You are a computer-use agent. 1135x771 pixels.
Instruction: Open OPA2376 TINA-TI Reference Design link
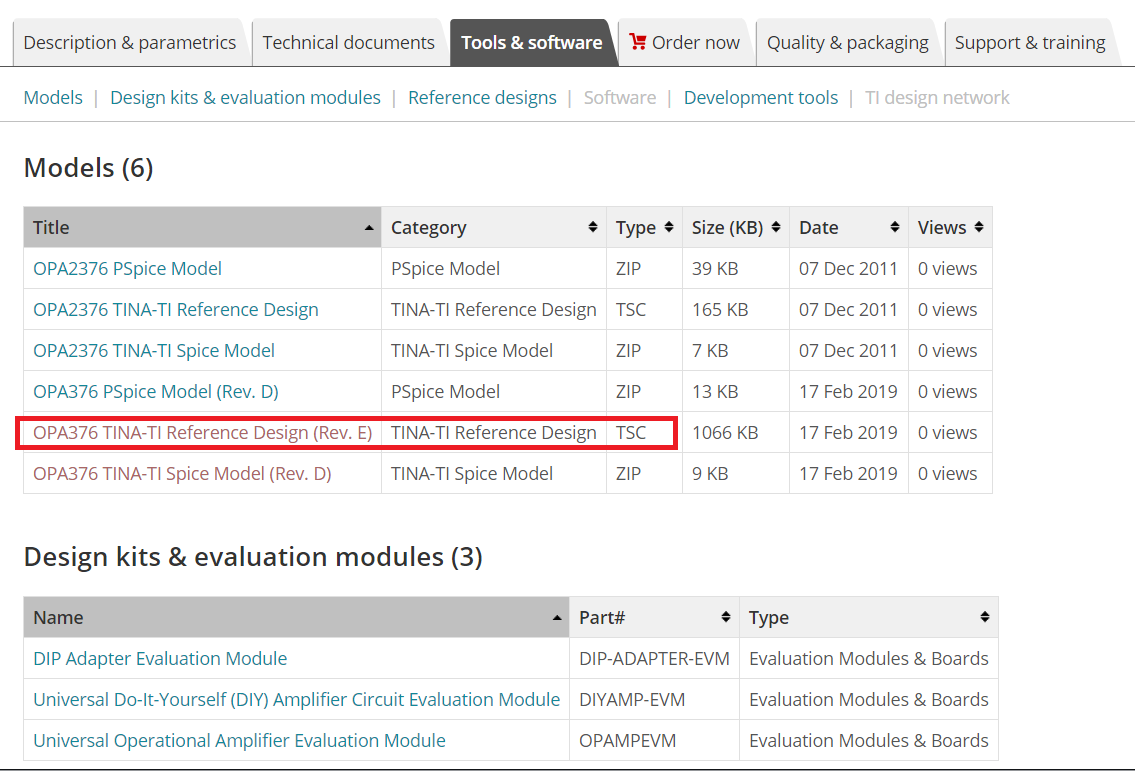[176, 310]
